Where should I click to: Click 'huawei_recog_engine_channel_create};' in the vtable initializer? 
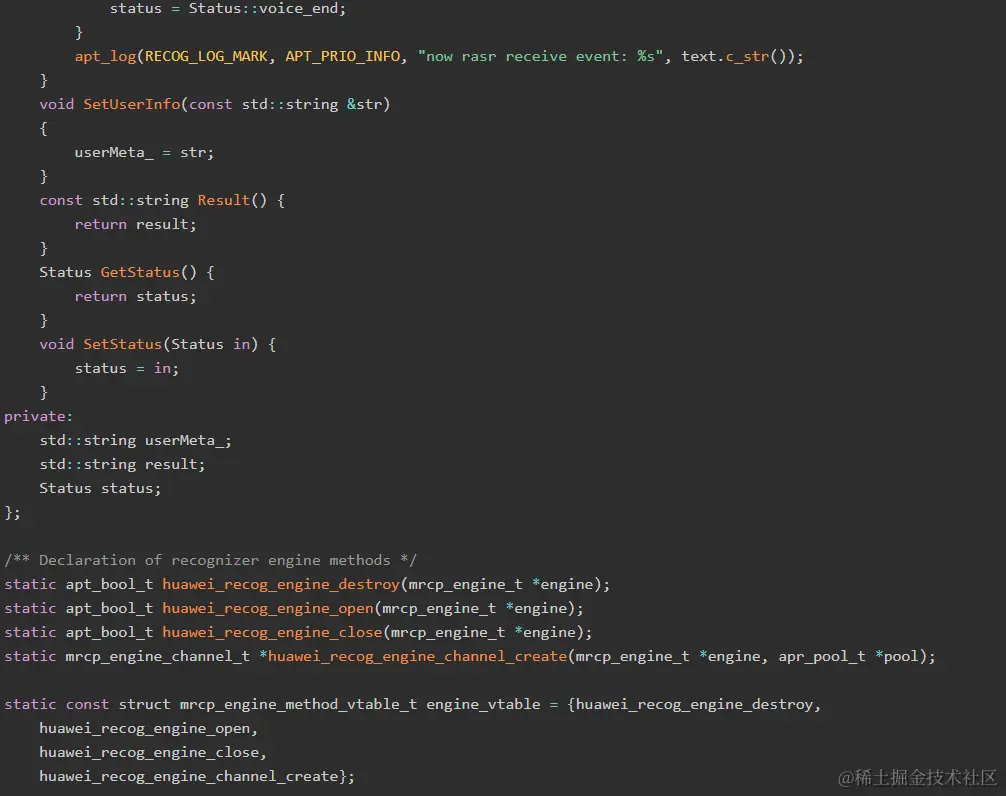pos(196,776)
